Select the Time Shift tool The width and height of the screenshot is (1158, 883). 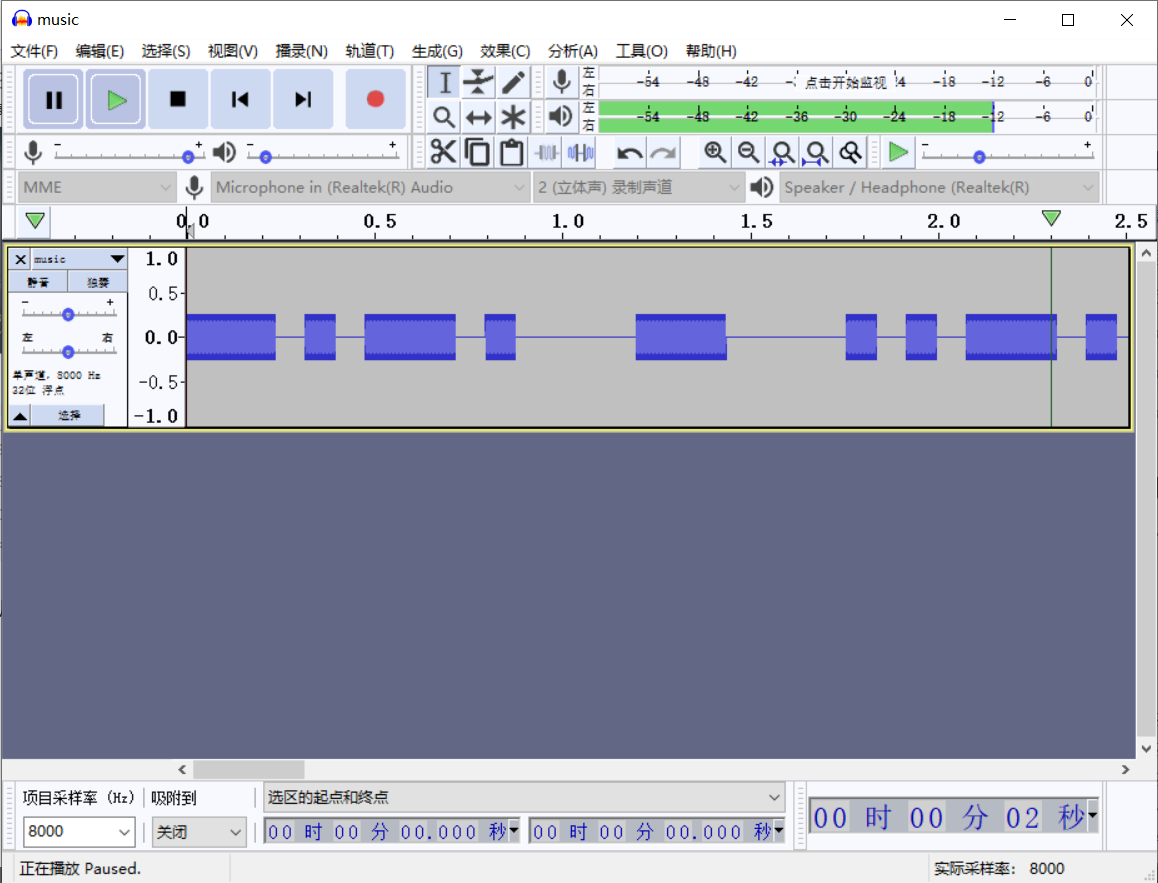point(479,117)
